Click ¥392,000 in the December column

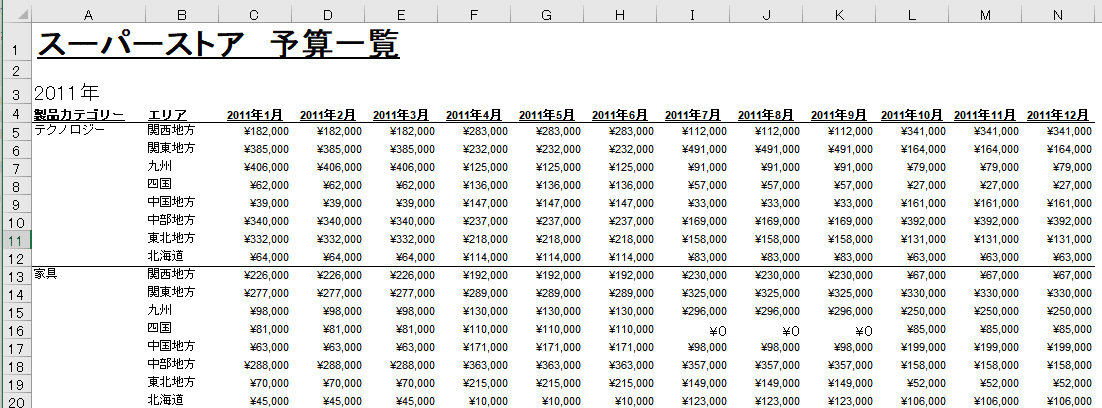coord(1070,221)
